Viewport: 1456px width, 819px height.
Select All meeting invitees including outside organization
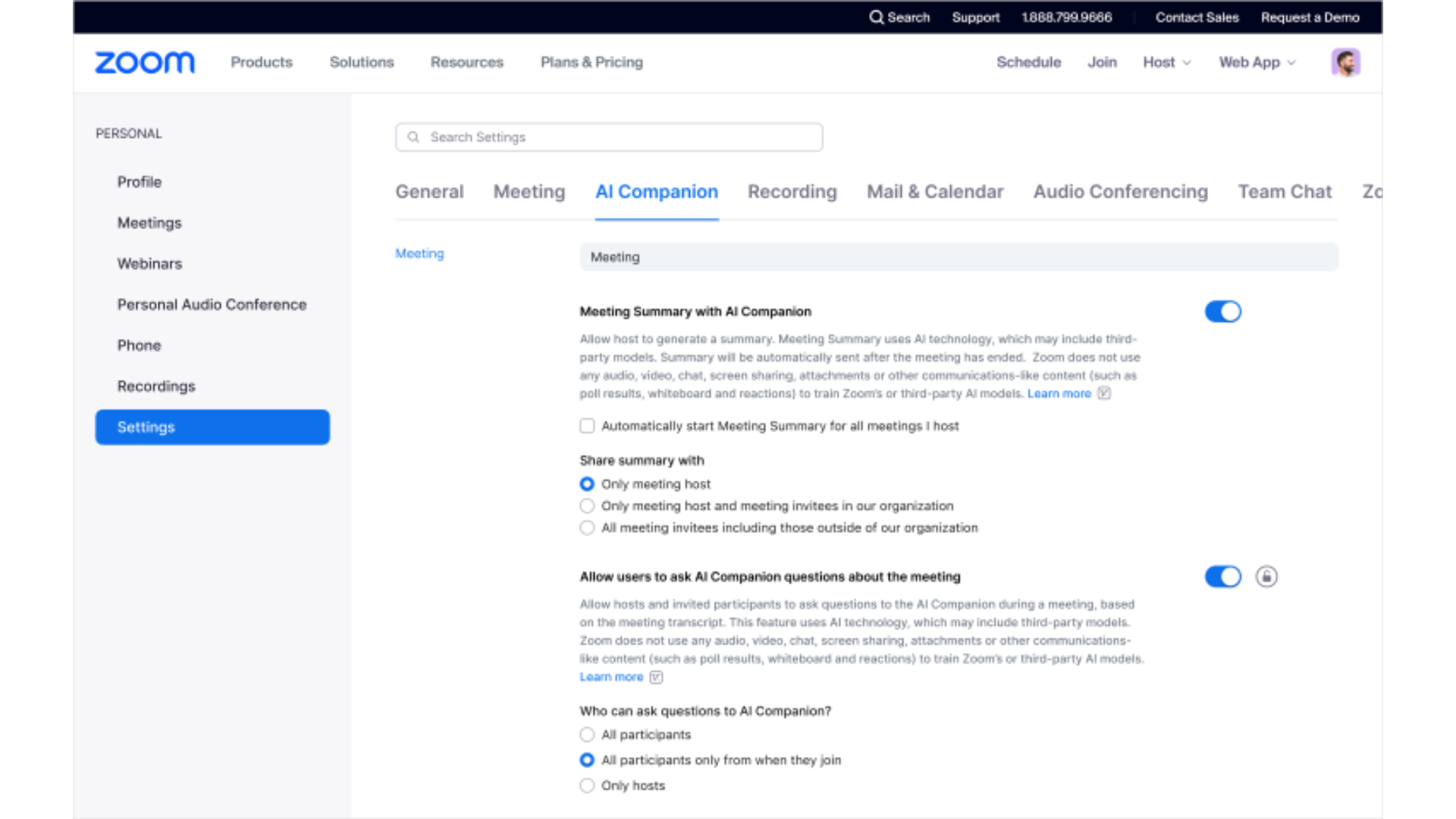587,528
